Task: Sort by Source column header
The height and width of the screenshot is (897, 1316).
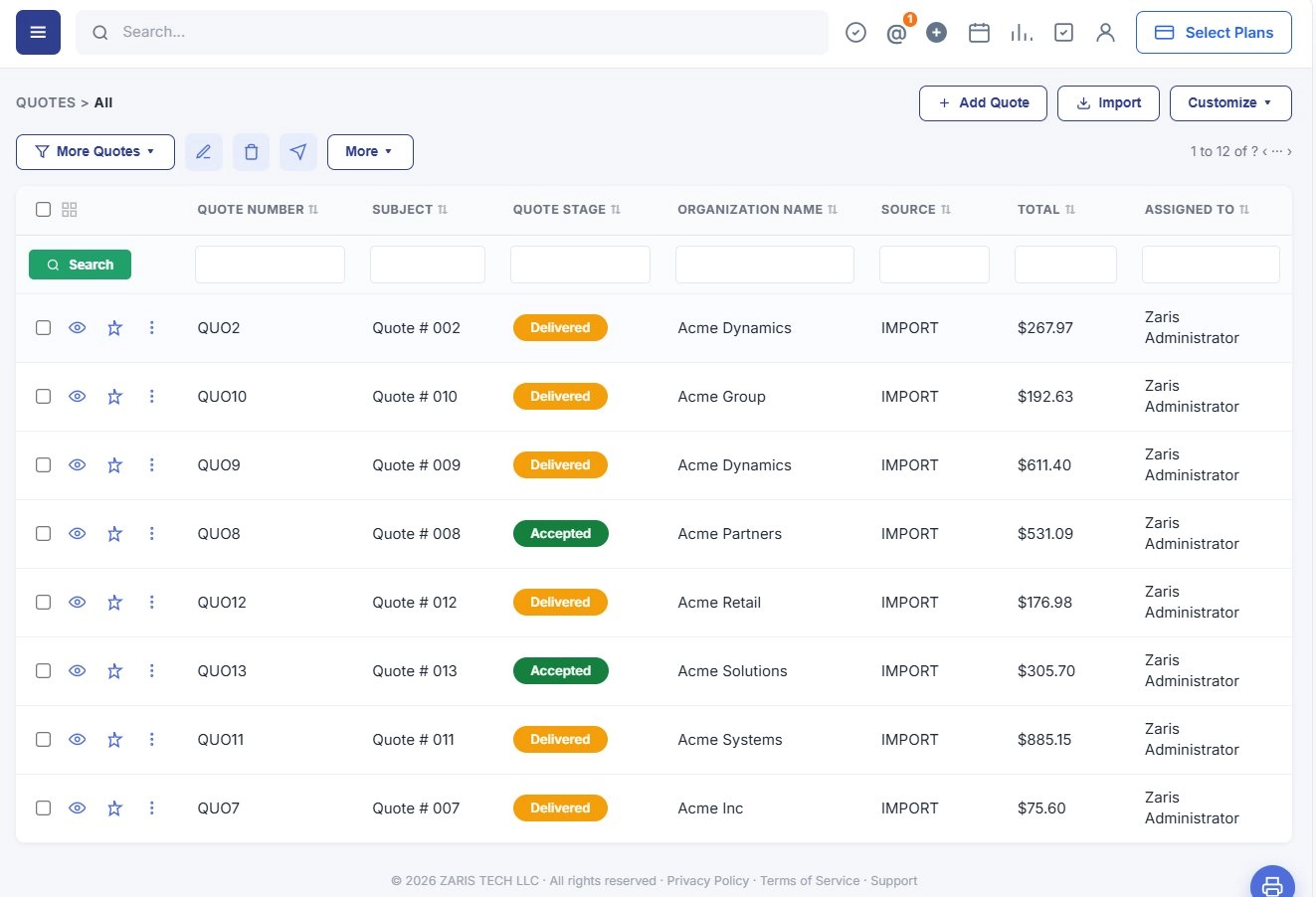Action: pos(916,210)
